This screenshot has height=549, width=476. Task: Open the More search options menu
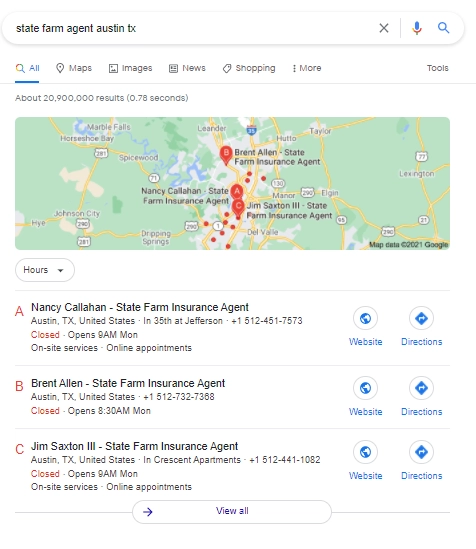[x=307, y=68]
